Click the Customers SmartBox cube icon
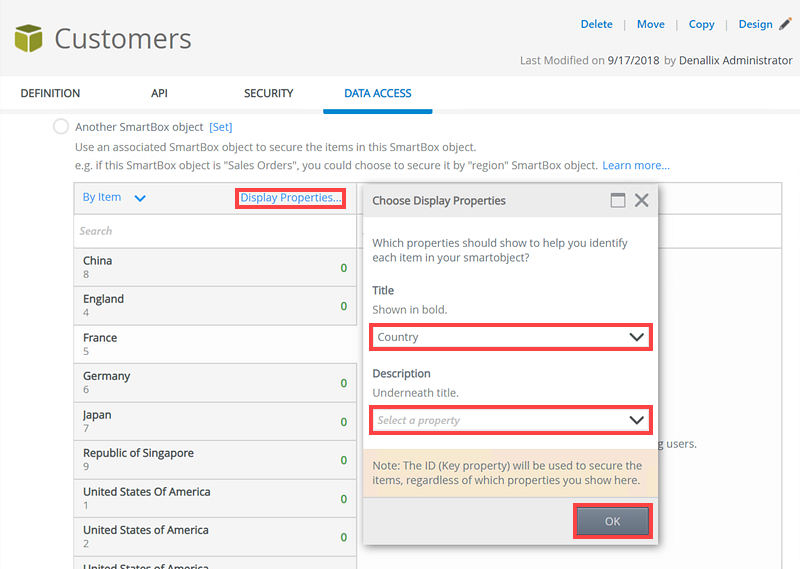Viewport: 800px width, 569px height. point(28,39)
